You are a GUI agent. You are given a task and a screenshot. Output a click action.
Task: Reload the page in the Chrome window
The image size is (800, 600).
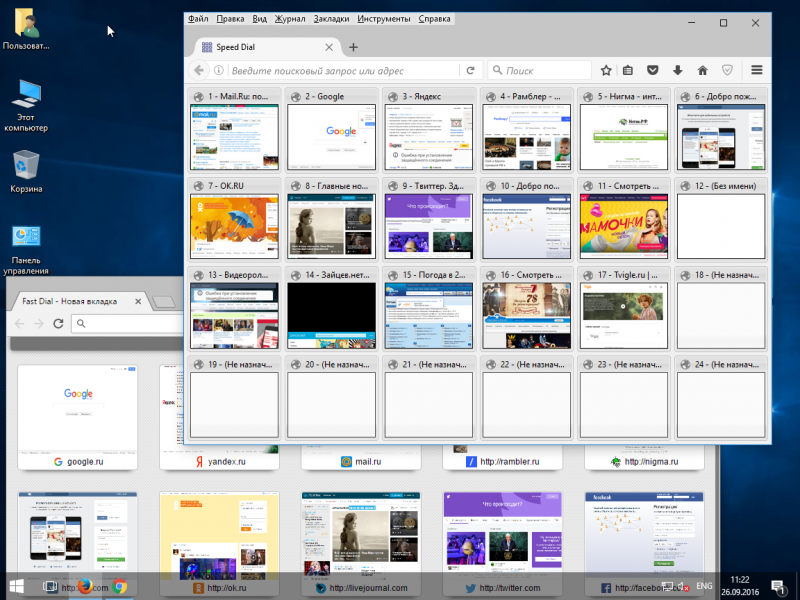(x=58, y=323)
